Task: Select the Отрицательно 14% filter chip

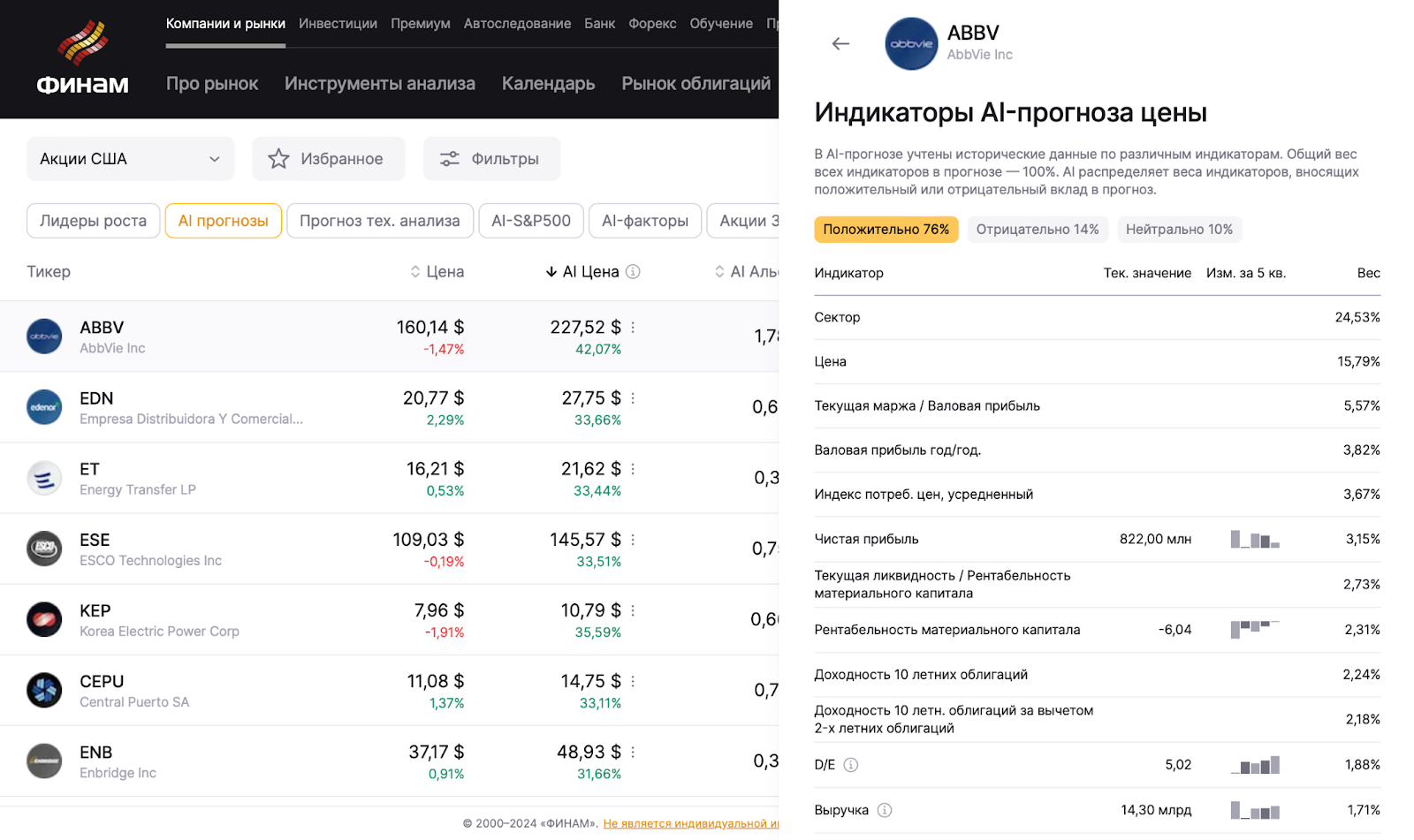Action: tap(1037, 230)
